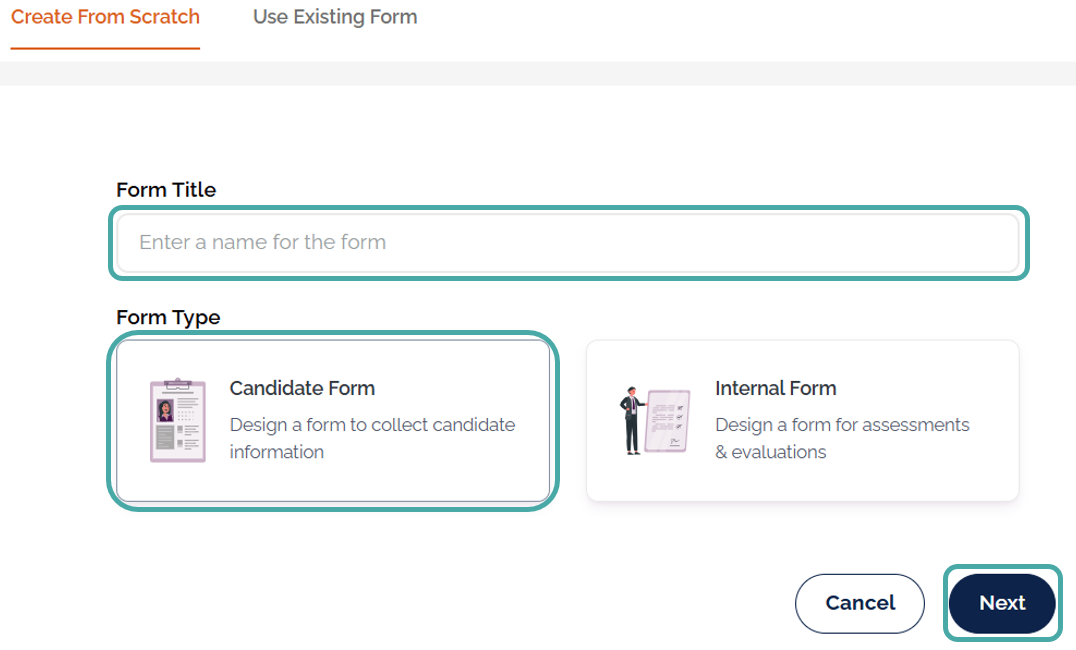1076x650 pixels.
Task: Click the 'Form Type' section label
Action: click(168, 318)
